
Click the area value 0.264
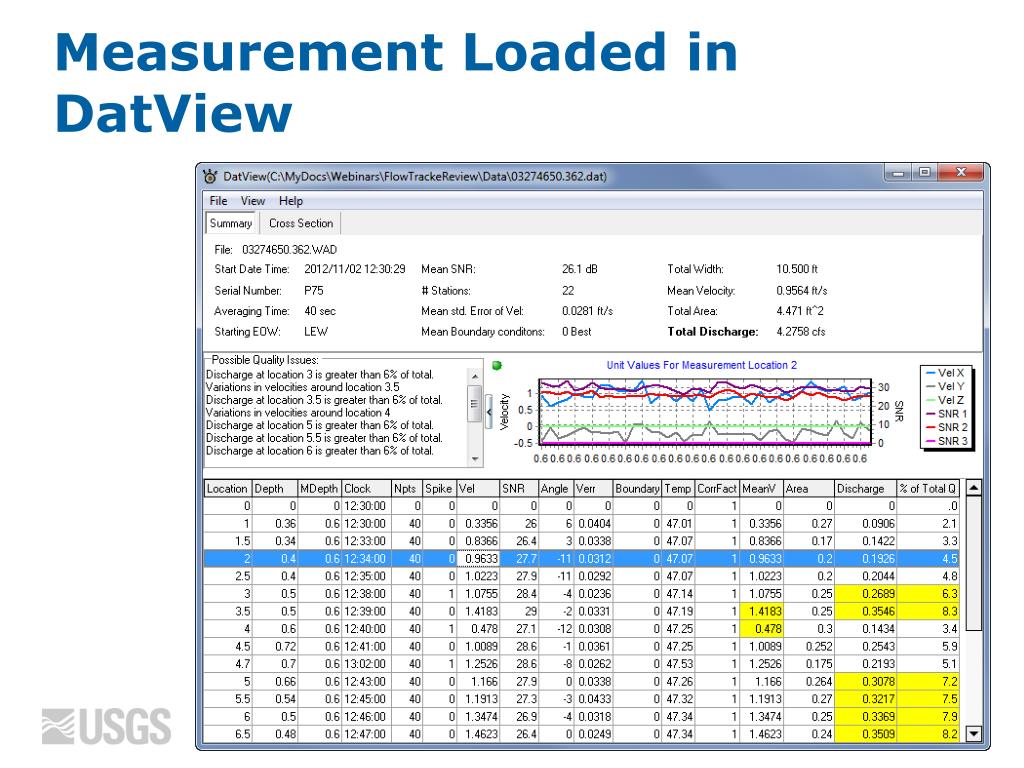point(808,682)
